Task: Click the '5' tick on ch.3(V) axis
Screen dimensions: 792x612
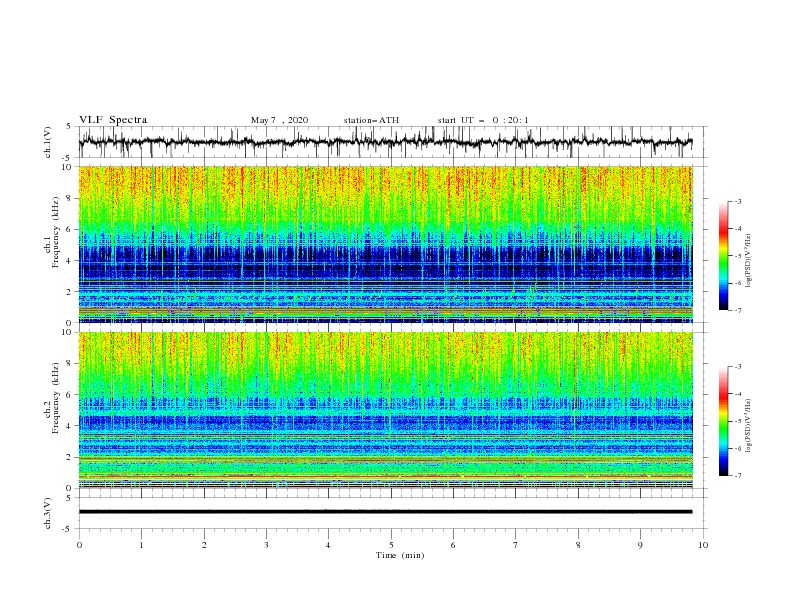Action: 69,497
